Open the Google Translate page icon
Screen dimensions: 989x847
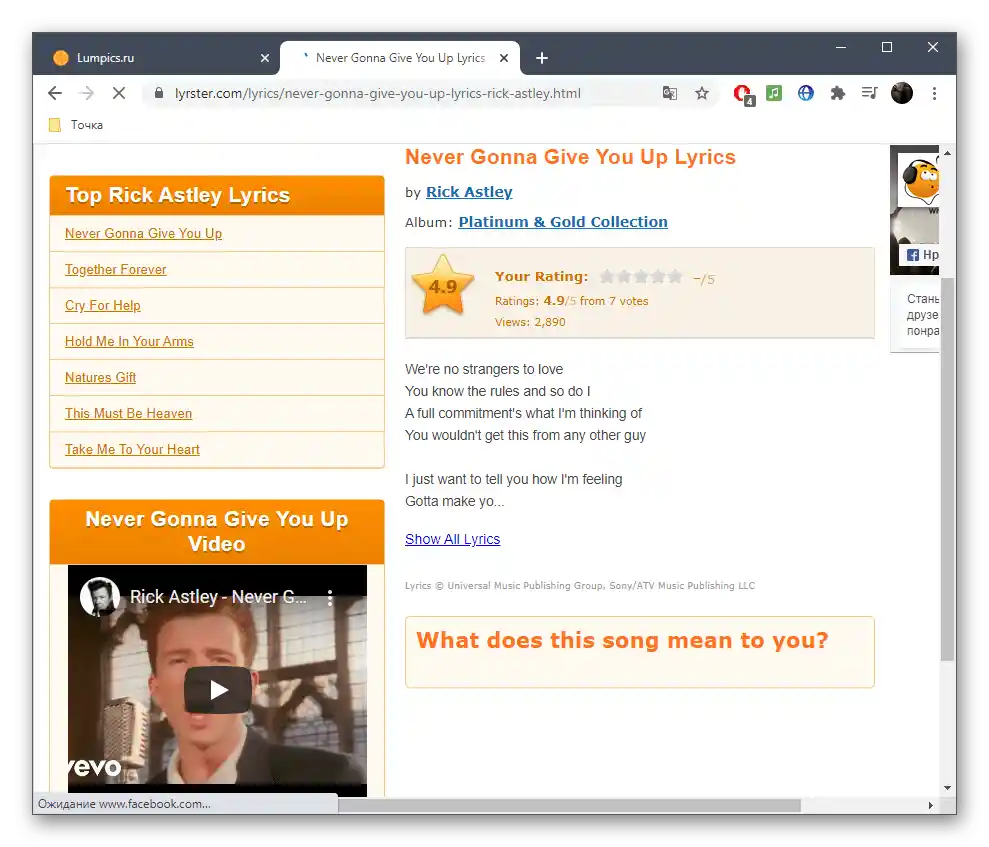[x=670, y=93]
